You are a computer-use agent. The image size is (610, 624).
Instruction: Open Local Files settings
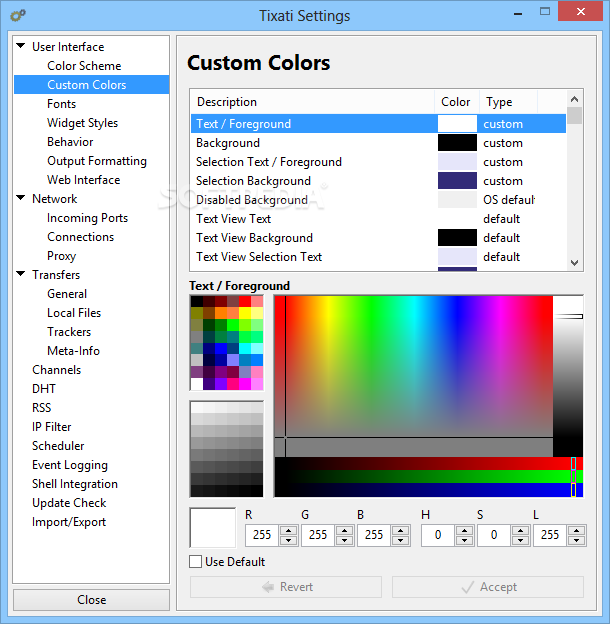pos(74,313)
